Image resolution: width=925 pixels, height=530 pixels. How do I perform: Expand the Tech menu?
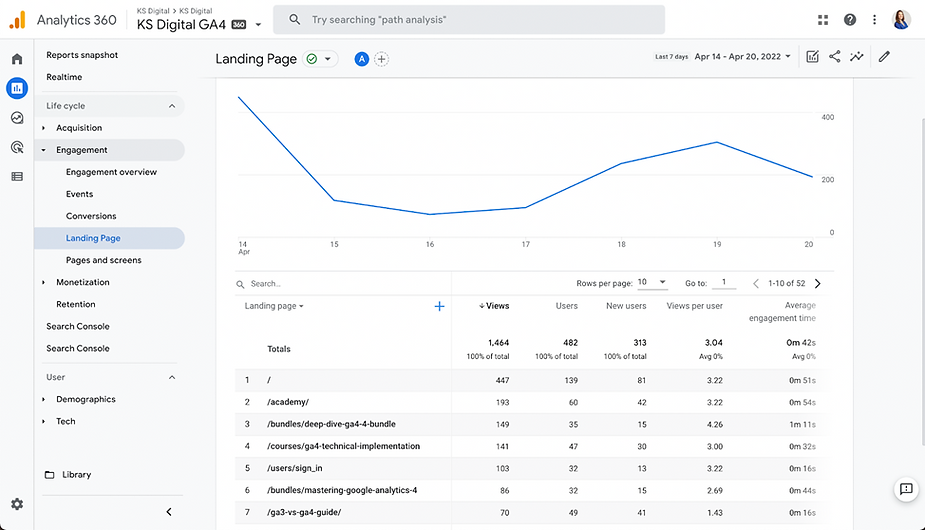coord(44,421)
